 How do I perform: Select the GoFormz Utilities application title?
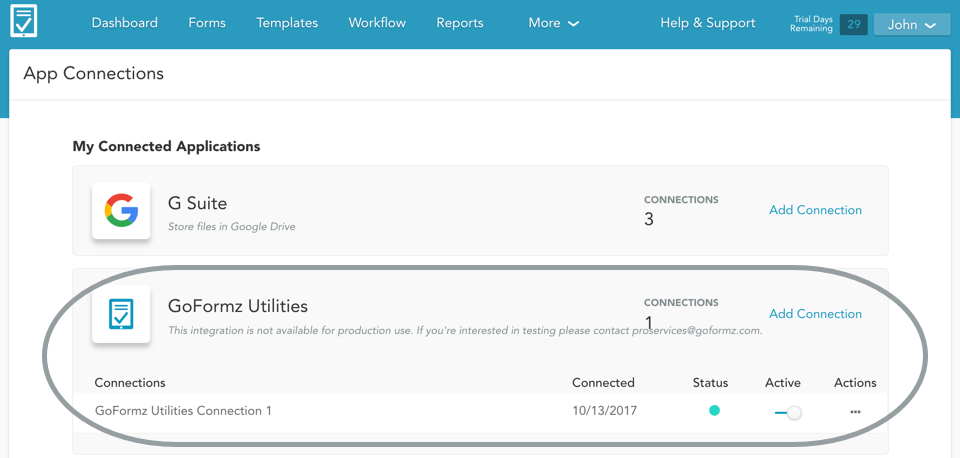pyautogui.click(x=238, y=306)
